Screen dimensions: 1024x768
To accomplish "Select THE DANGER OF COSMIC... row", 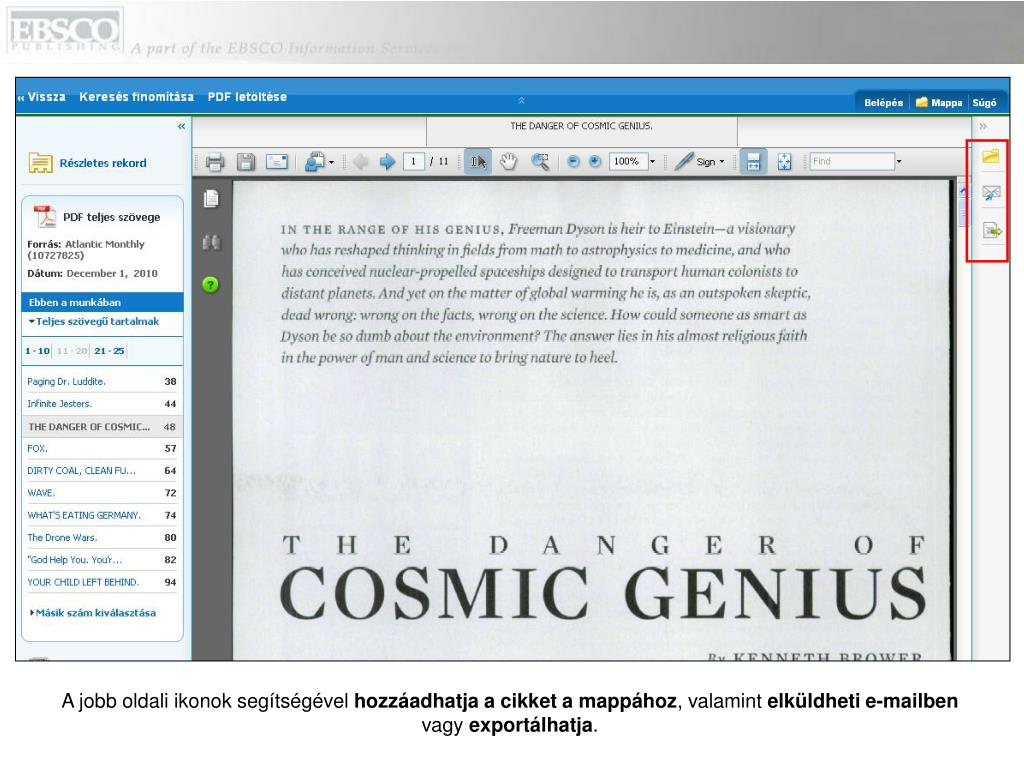I will 102,426.
